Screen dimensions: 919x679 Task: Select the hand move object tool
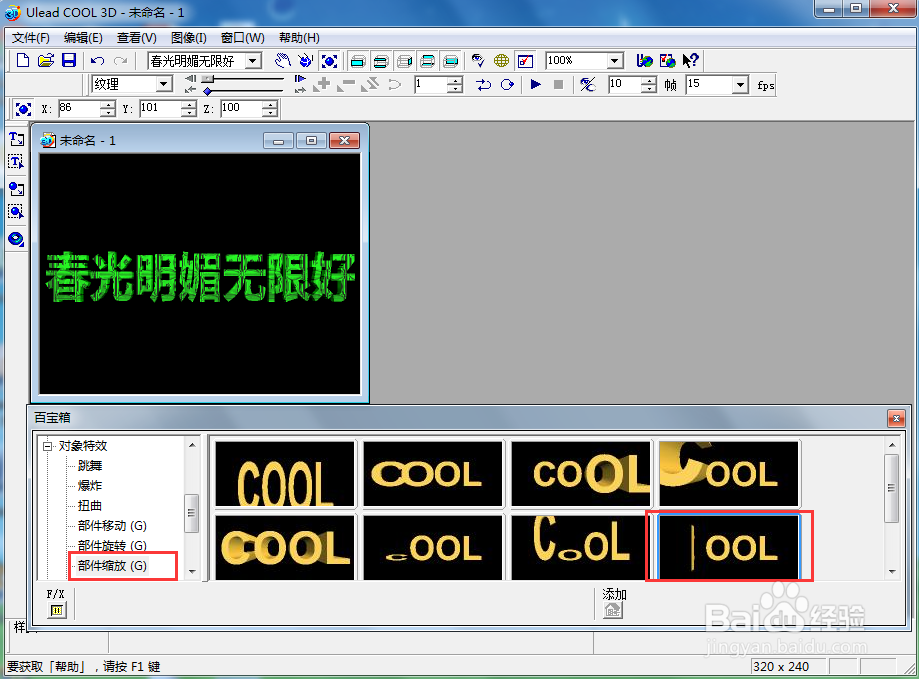282,60
